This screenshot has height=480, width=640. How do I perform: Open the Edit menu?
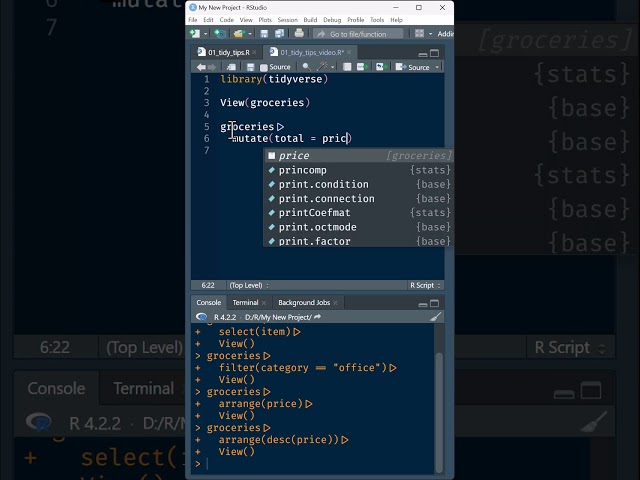[x=208, y=20]
